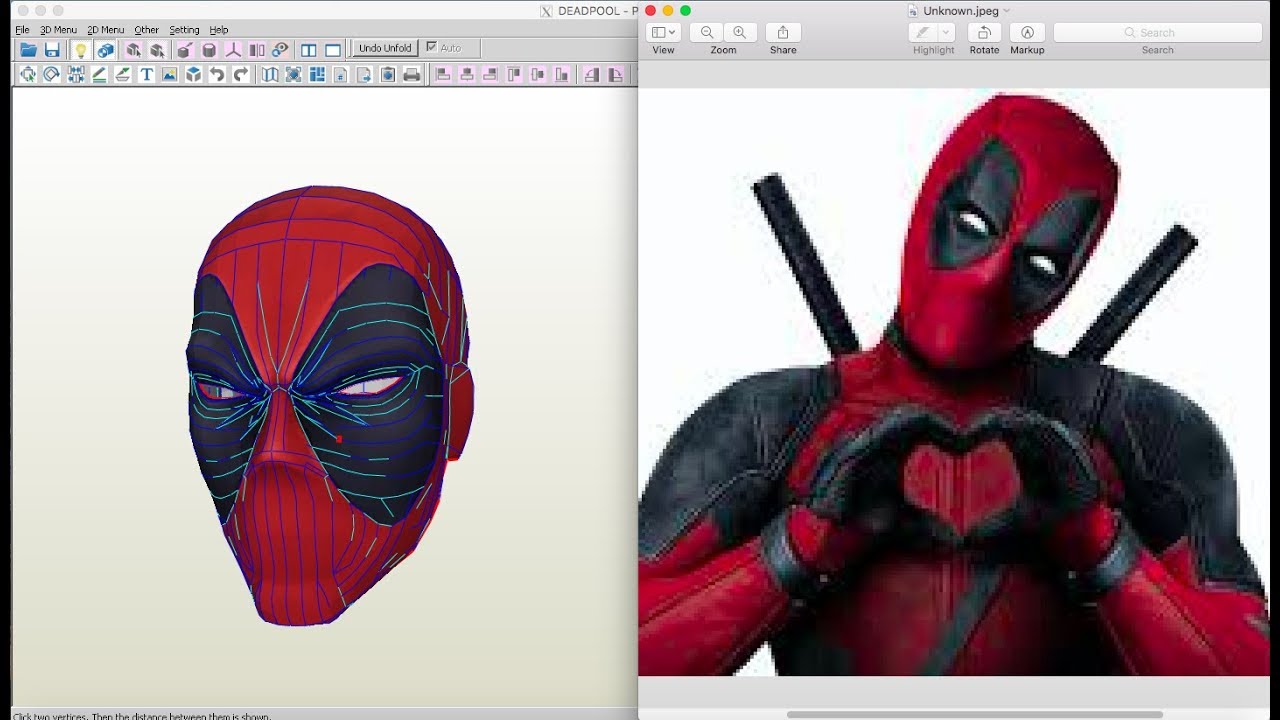Screen dimensions: 1280x720
Task: Click the second pink align icon
Action: coord(466,74)
